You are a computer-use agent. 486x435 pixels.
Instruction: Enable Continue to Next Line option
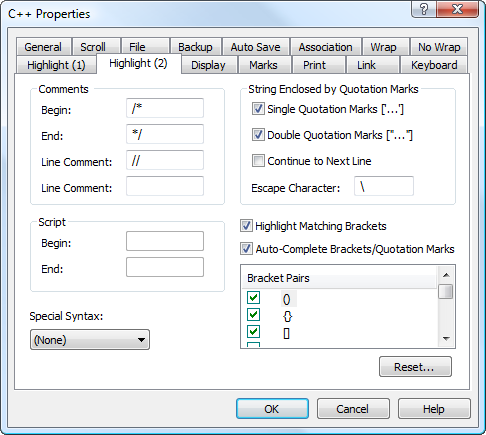[258, 161]
